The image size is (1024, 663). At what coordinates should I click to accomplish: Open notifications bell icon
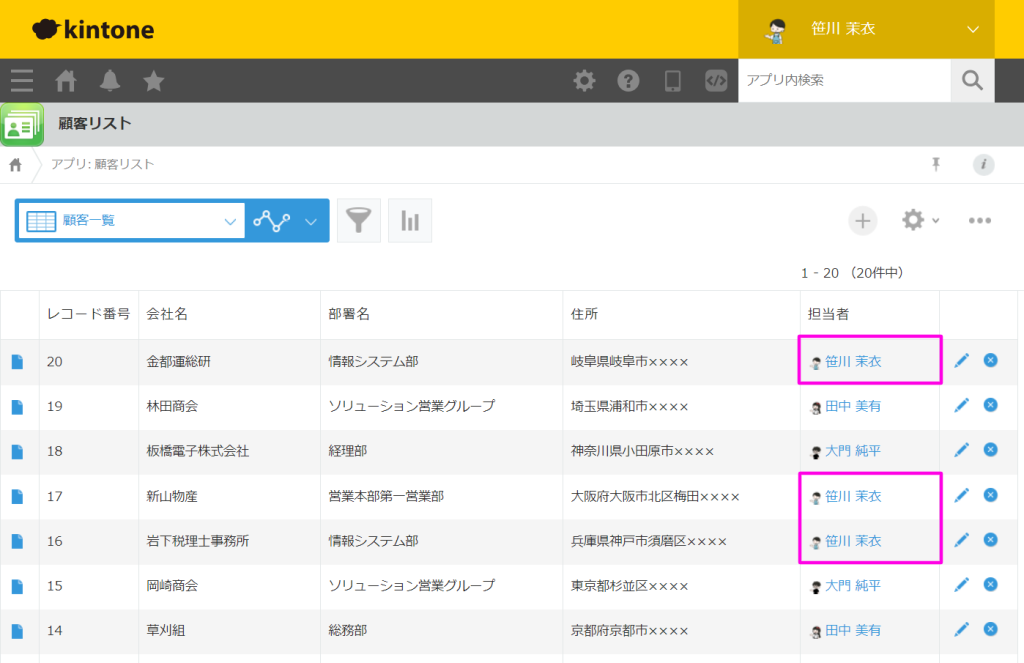coord(110,80)
